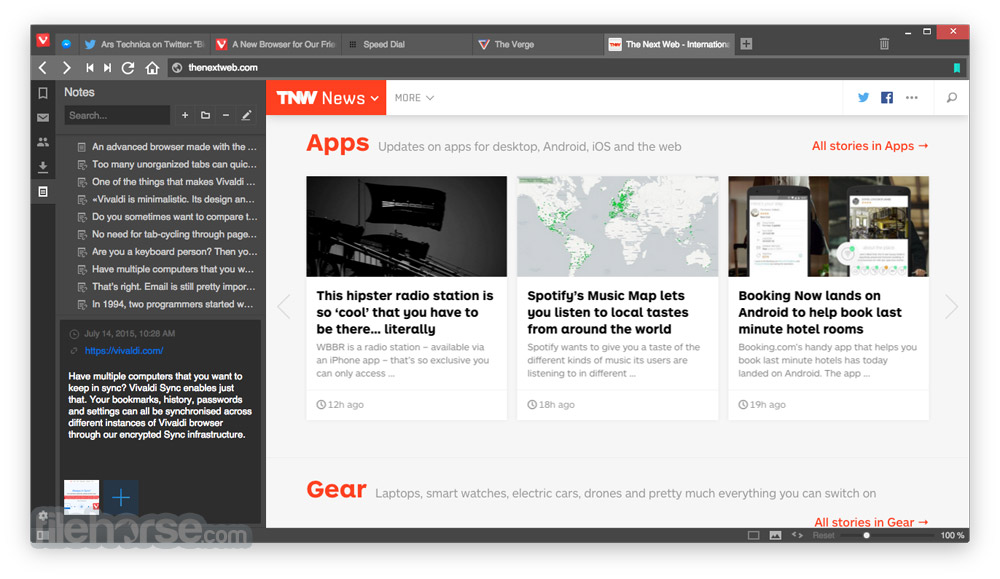The height and width of the screenshot is (579, 1000).
Task: Switch to Ars Technica on Twitter tab
Action: click(144, 44)
